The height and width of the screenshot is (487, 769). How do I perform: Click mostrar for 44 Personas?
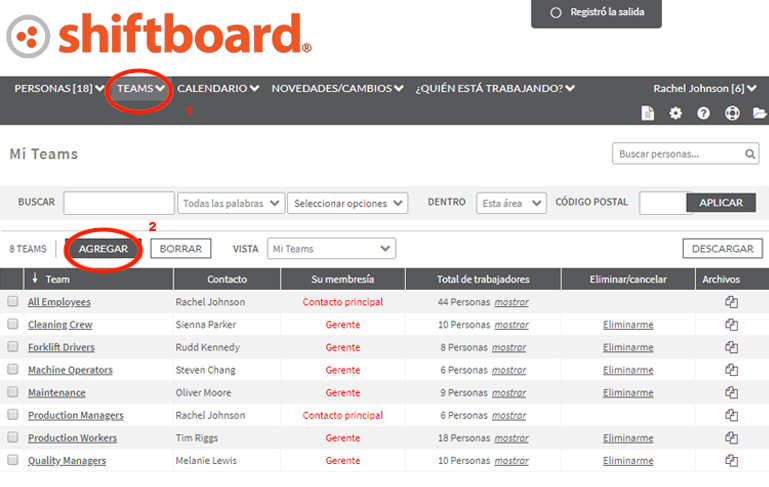512,302
